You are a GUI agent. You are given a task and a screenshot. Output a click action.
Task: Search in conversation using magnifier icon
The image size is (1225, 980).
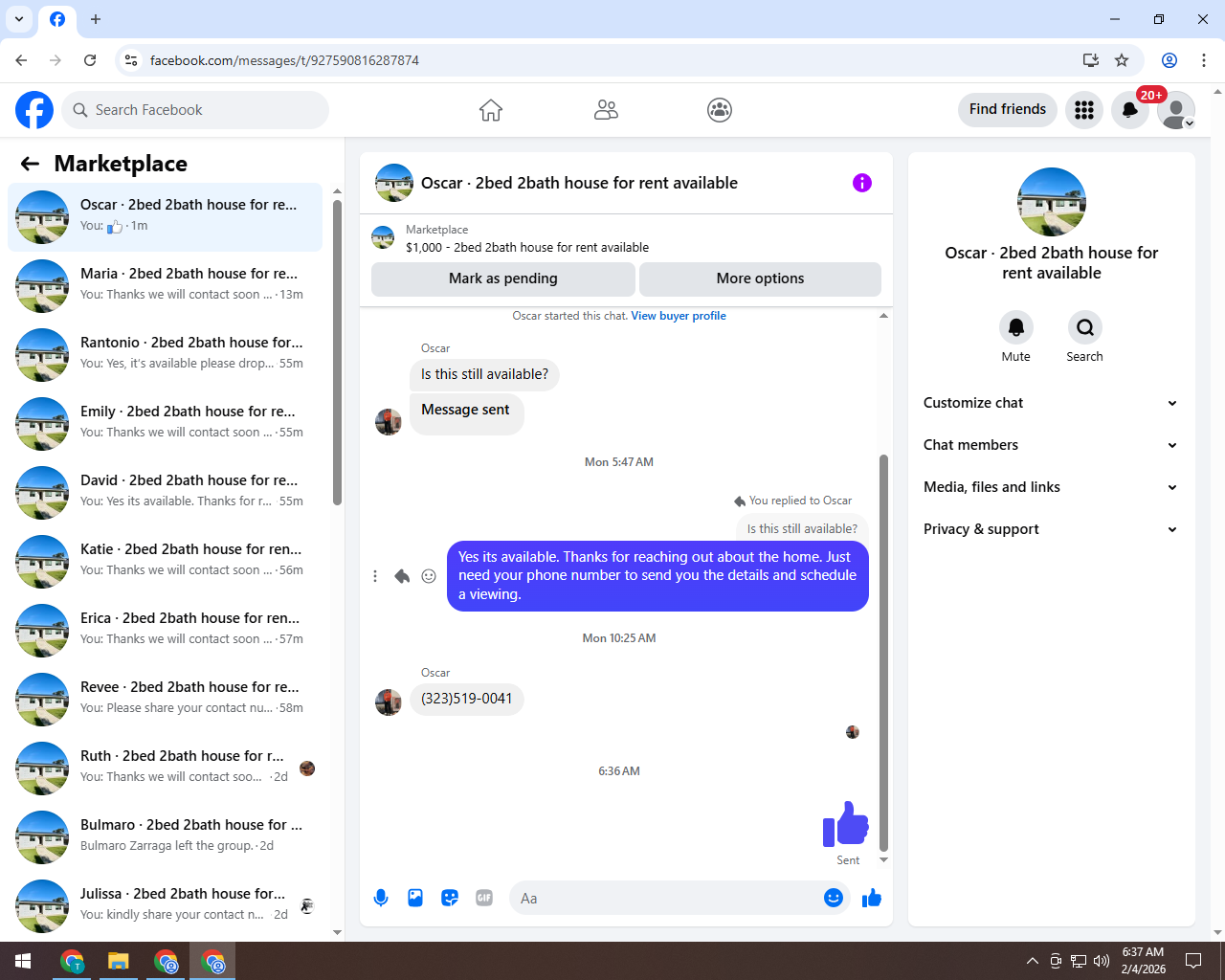[x=1085, y=327]
